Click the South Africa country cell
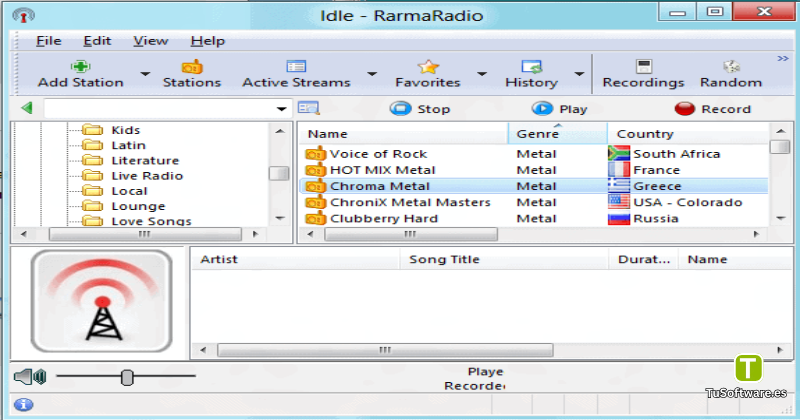 [x=677, y=154]
